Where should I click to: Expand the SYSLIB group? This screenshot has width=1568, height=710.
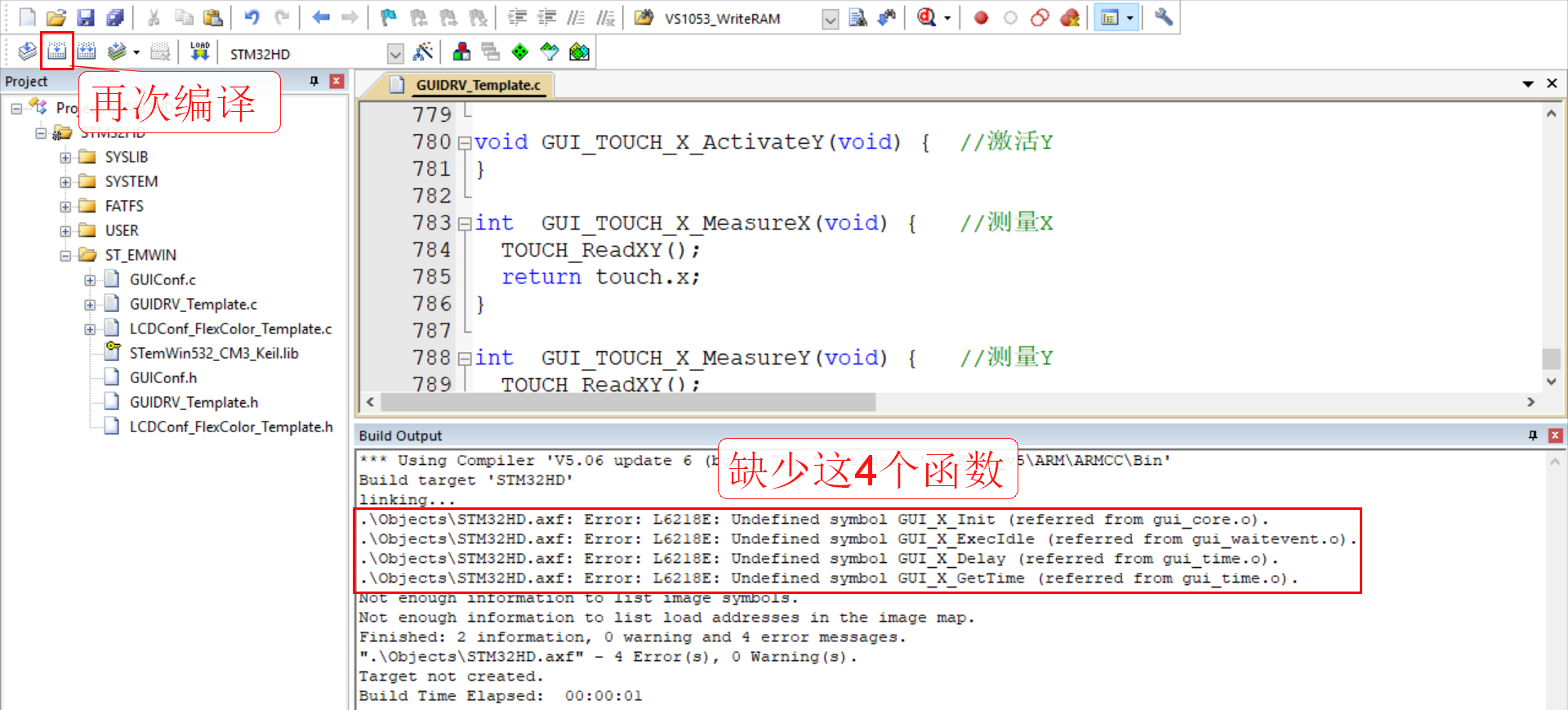(65, 158)
